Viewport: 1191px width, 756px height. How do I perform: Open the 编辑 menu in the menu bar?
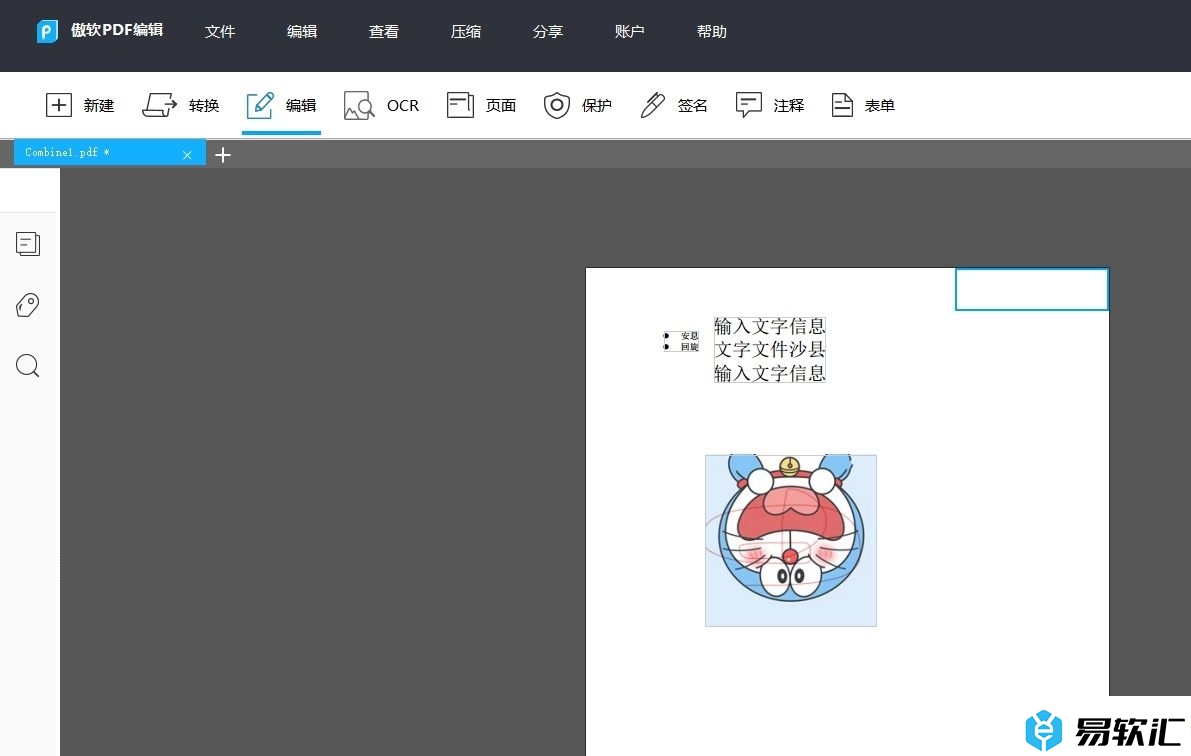pyautogui.click(x=302, y=32)
